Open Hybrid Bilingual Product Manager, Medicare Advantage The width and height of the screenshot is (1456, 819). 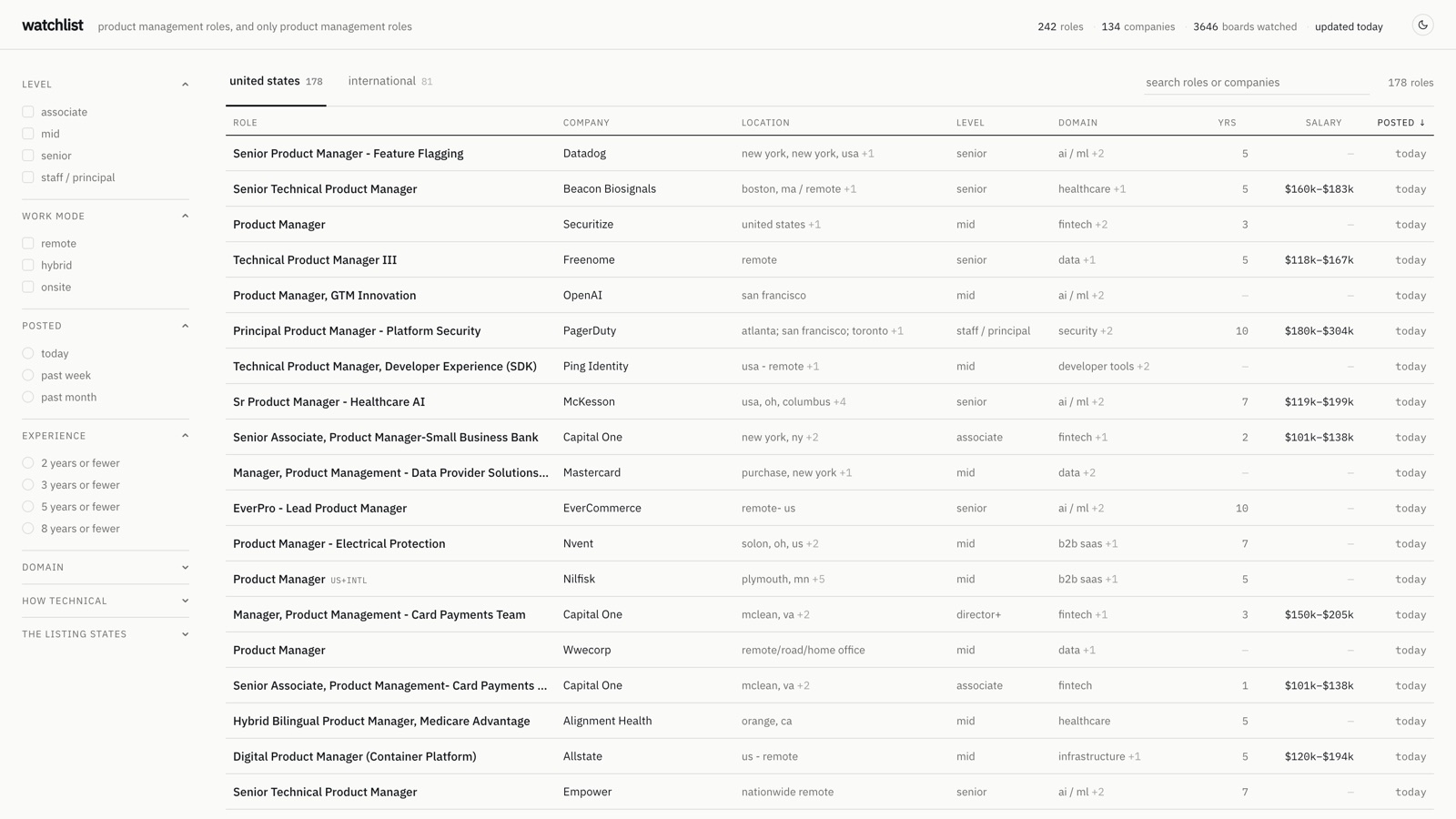381,722
